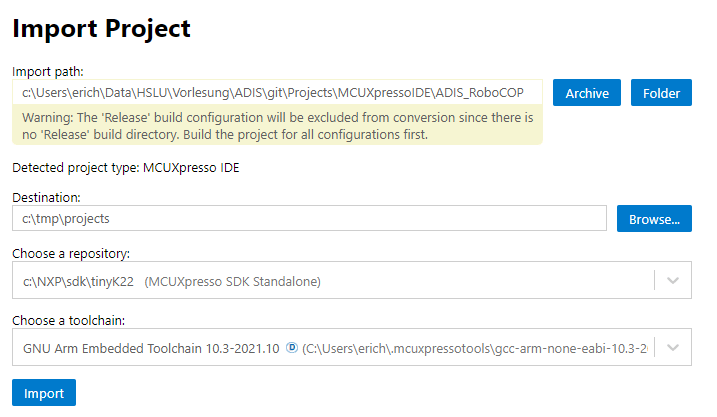Click the 'Choose a repository:' label
Viewport: 717px width, 417px height.
71,254
